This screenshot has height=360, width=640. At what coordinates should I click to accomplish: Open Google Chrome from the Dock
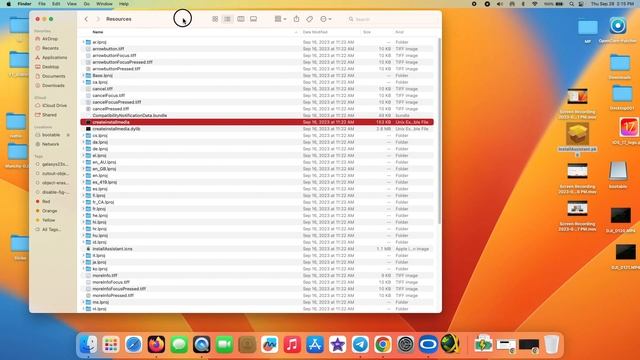[383, 344]
